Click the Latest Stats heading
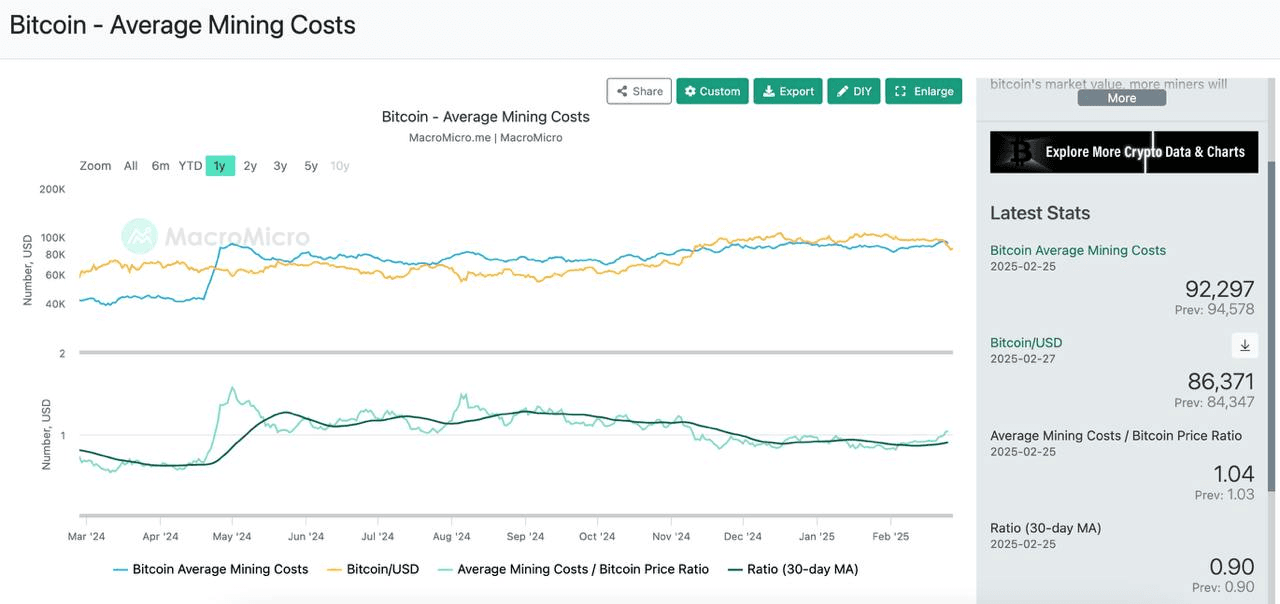1280x604 pixels. click(x=1040, y=213)
